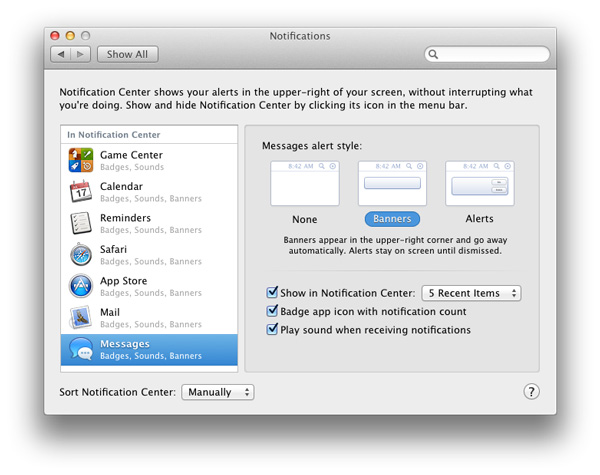The image size is (600, 475).
Task: Toggle Badge app icon with notification count
Action: (272, 311)
